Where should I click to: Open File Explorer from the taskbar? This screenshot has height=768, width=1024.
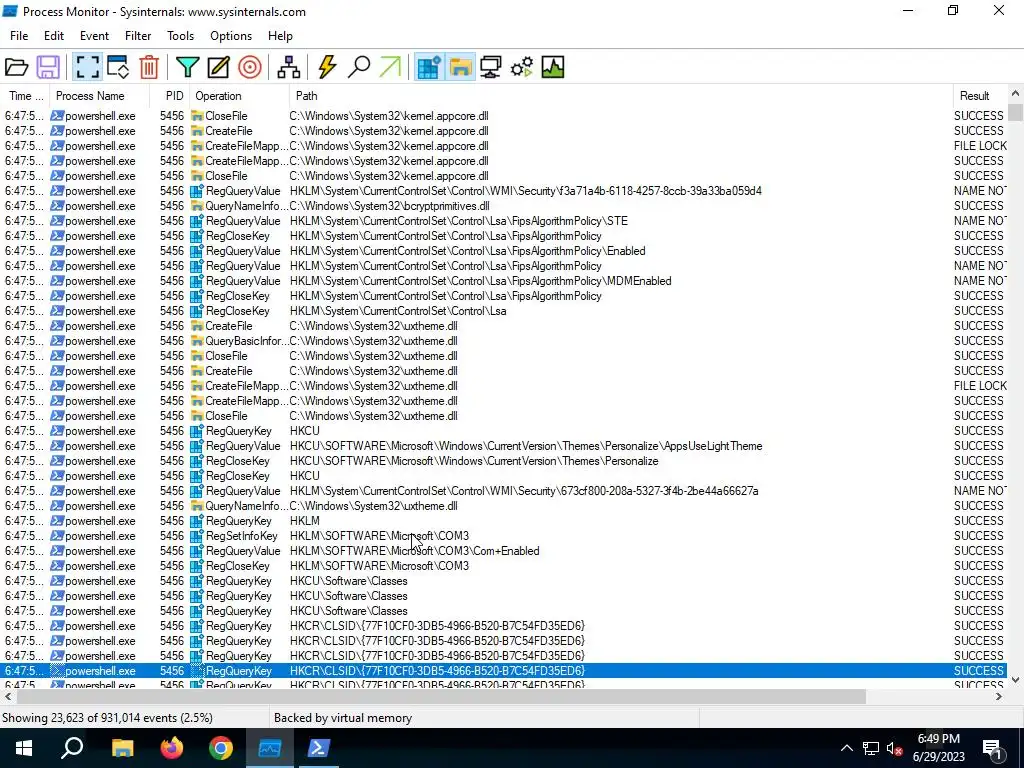click(122, 748)
